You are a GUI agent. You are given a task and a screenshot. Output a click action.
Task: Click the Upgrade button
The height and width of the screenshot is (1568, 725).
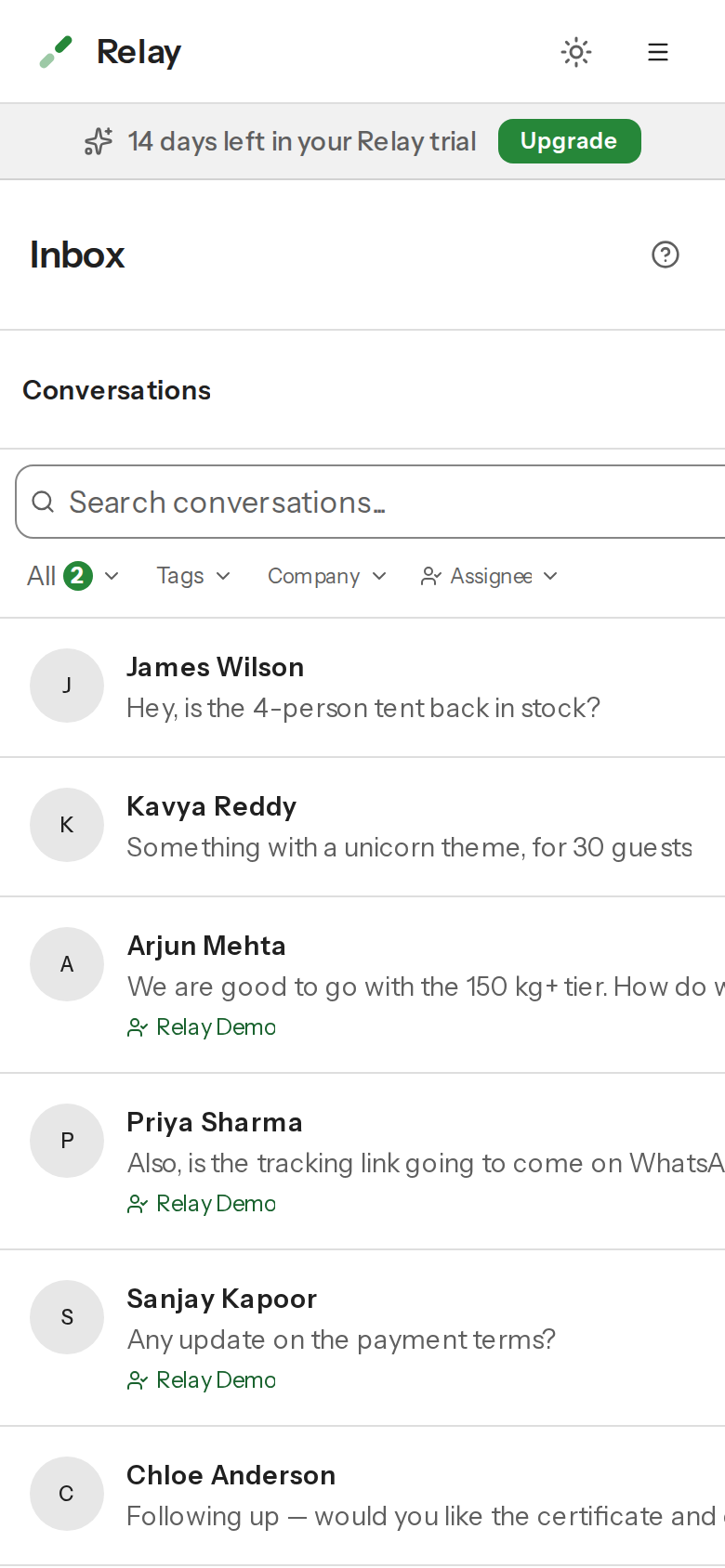[x=569, y=141]
